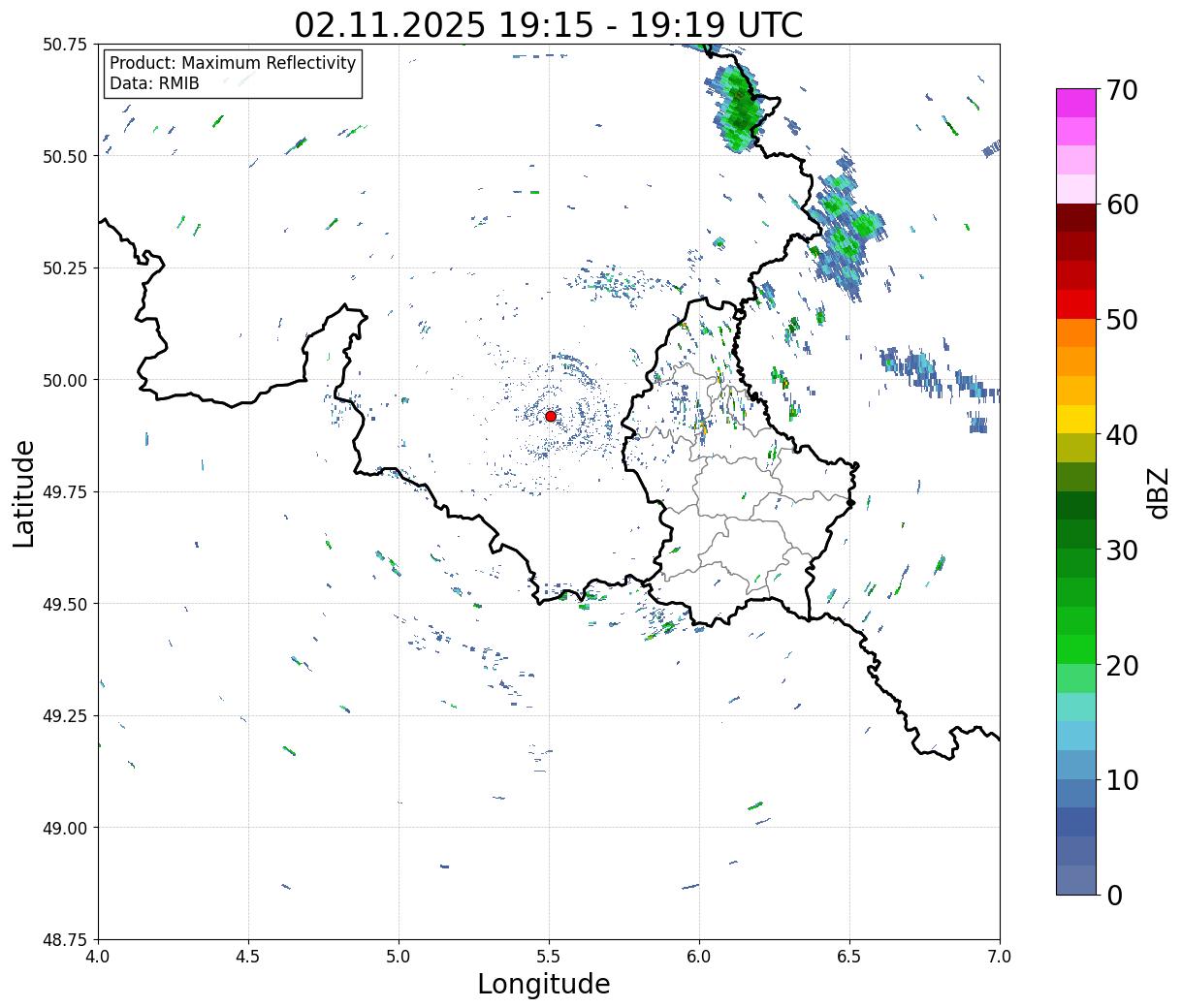The width and height of the screenshot is (1182, 1008).
Task: Click the 10 dBZ colorbar tick label
Action: [1122, 780]
